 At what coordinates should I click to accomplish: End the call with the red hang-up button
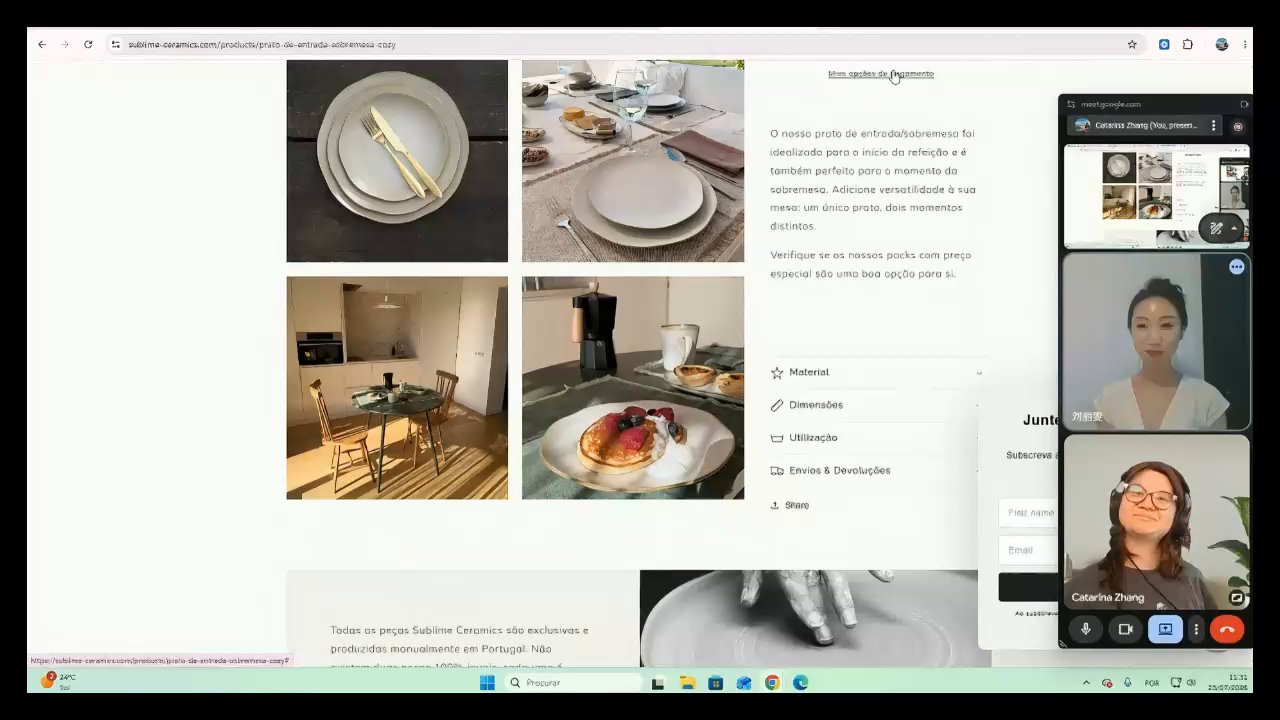pos(1227,629)
